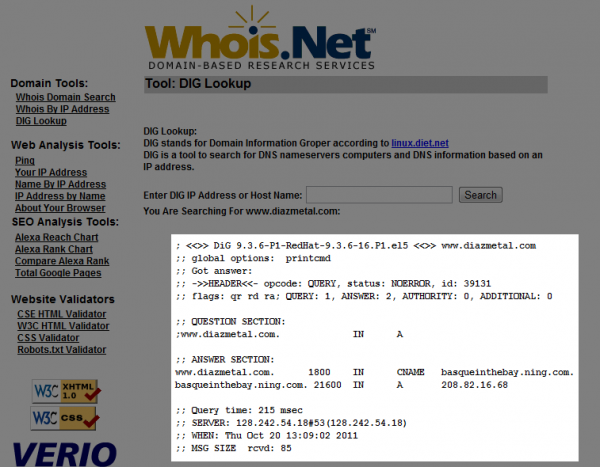Click 'ANSWER SECTION' header line
The height and width of the screenshot is (467, 600).
click(225, 359)
